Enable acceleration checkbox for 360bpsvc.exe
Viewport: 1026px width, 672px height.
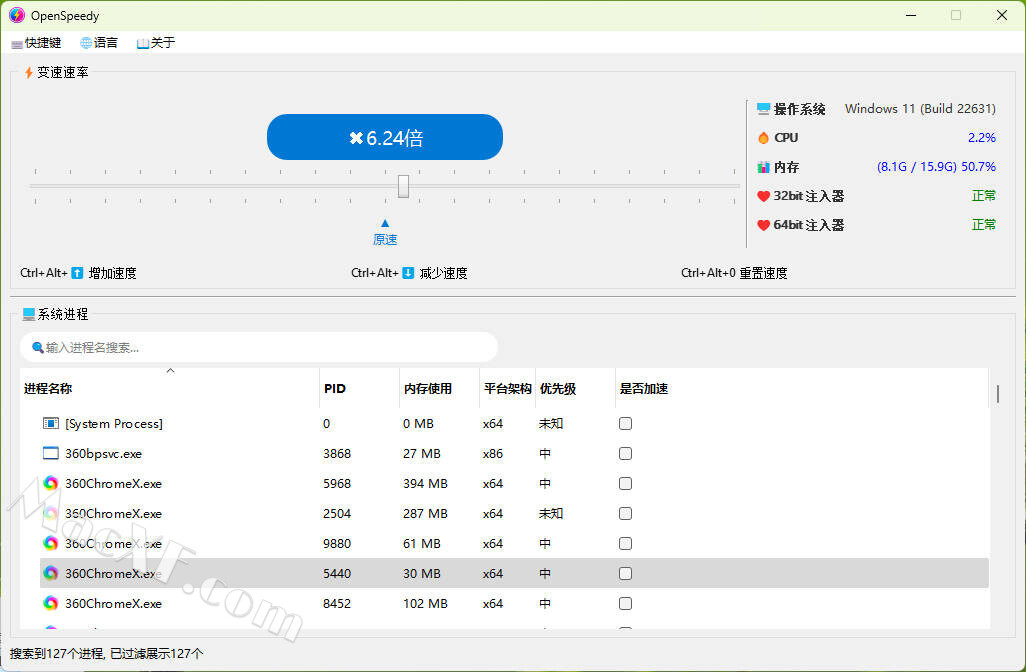625,453
